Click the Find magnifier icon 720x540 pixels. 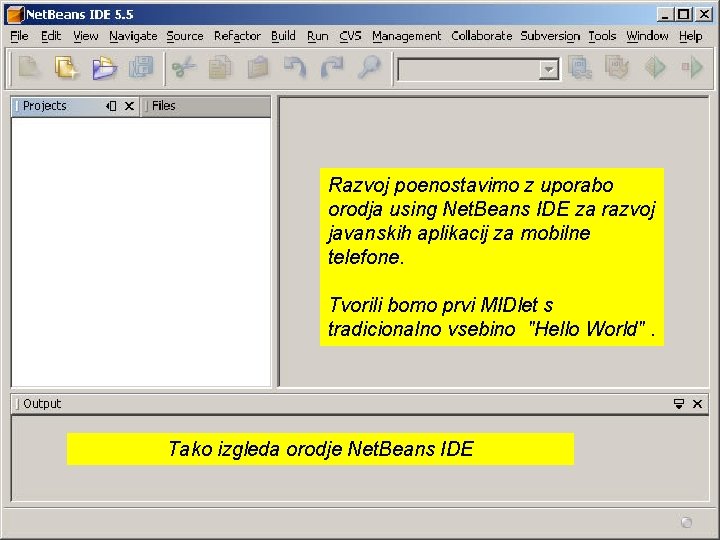pos(369,68)
